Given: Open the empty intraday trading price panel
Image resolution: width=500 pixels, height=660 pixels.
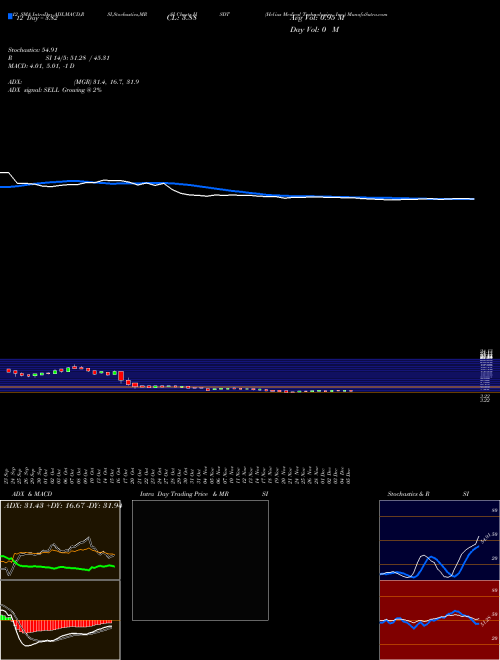Looking at the screenshot, I should pos(200,560).
